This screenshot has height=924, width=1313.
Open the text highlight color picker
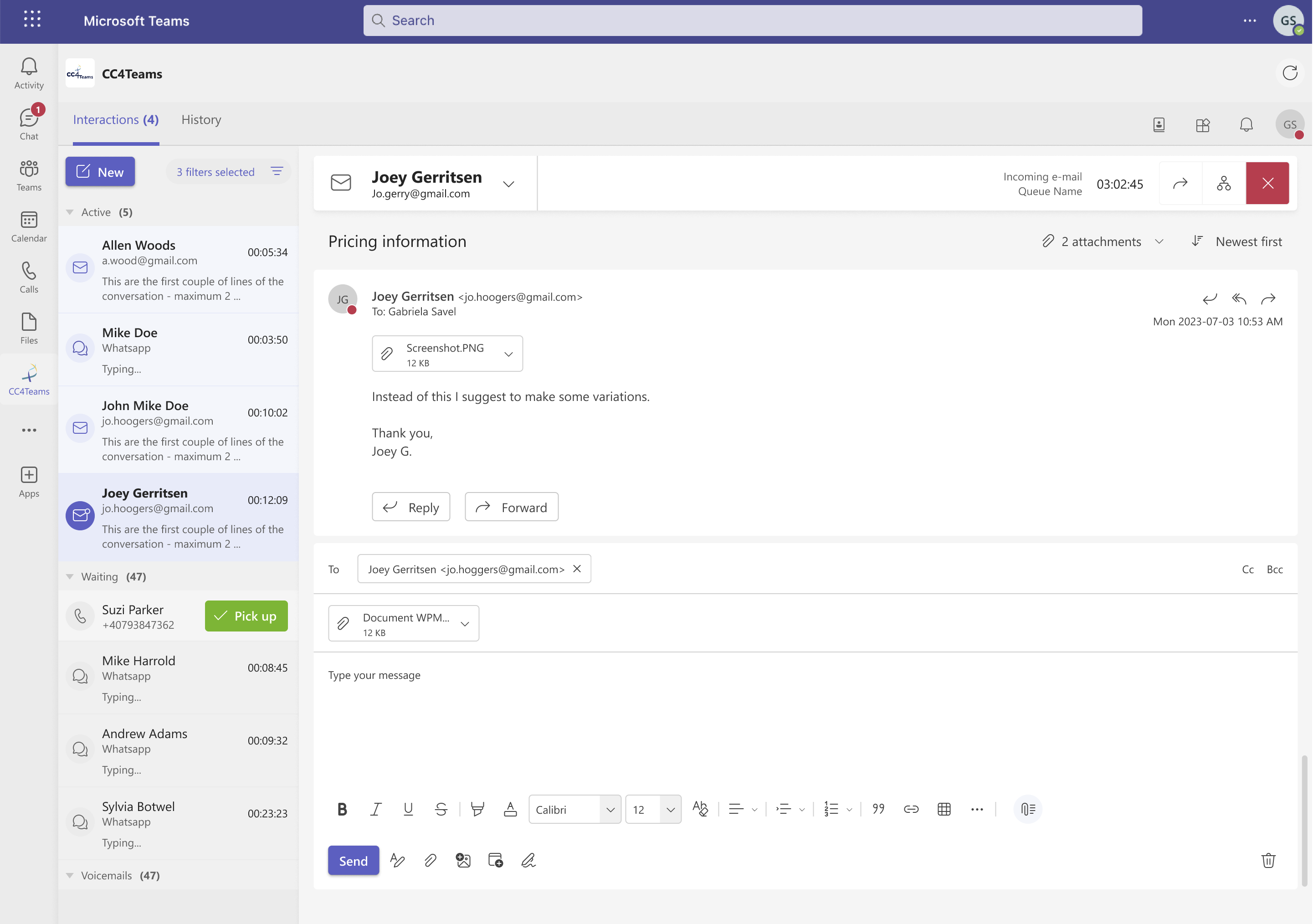click(x=477, y=808)
